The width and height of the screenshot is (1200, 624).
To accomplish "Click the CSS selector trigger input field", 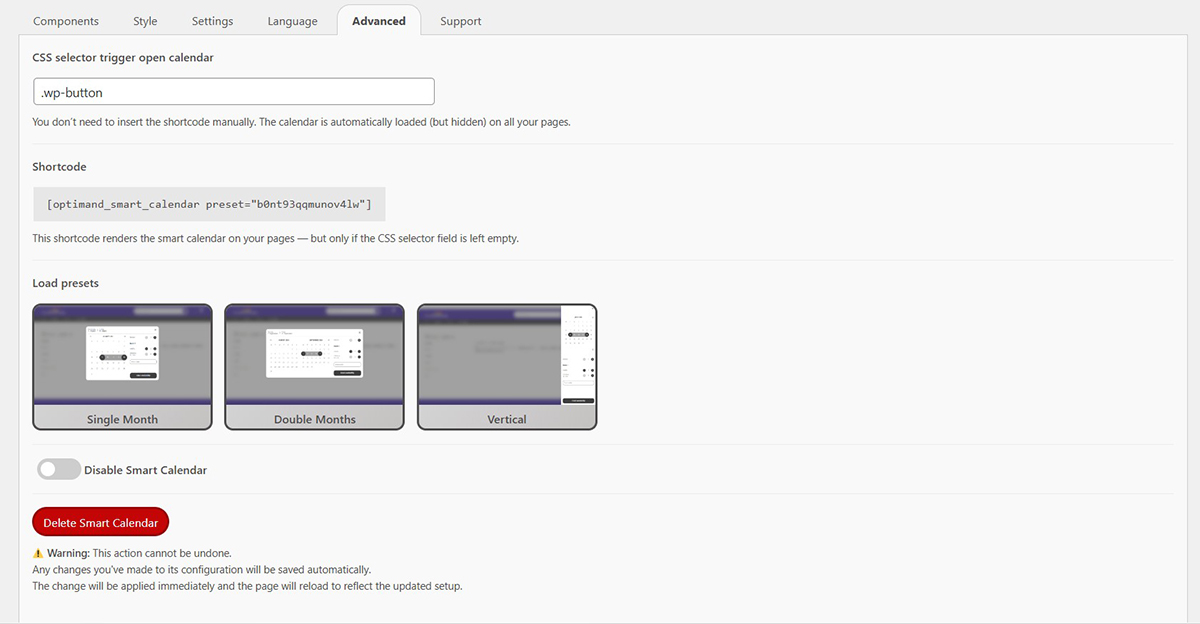I will pyautogui.click(x=233, y=91).
